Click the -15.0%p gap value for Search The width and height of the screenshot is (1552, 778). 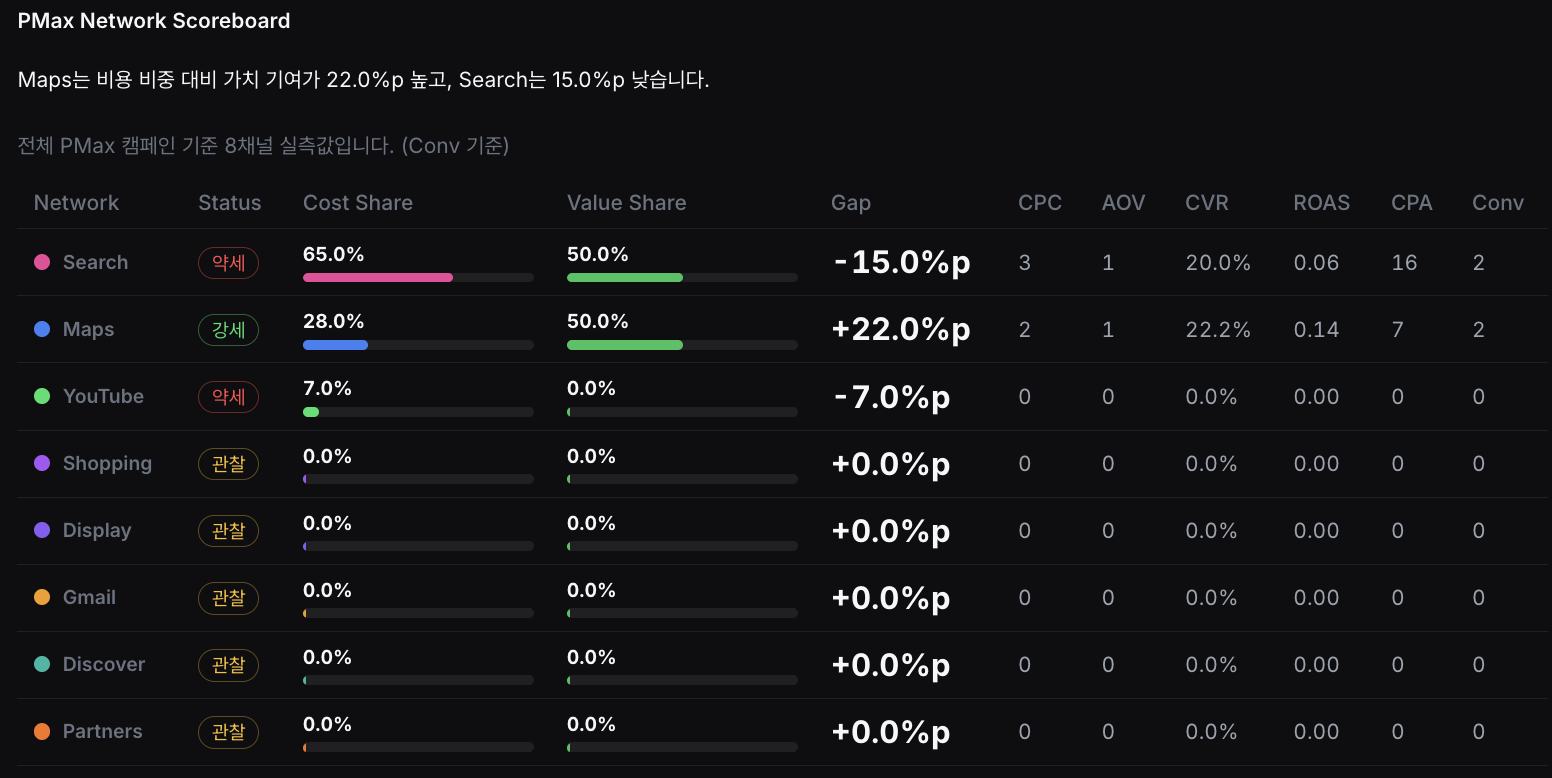point(902,263)
